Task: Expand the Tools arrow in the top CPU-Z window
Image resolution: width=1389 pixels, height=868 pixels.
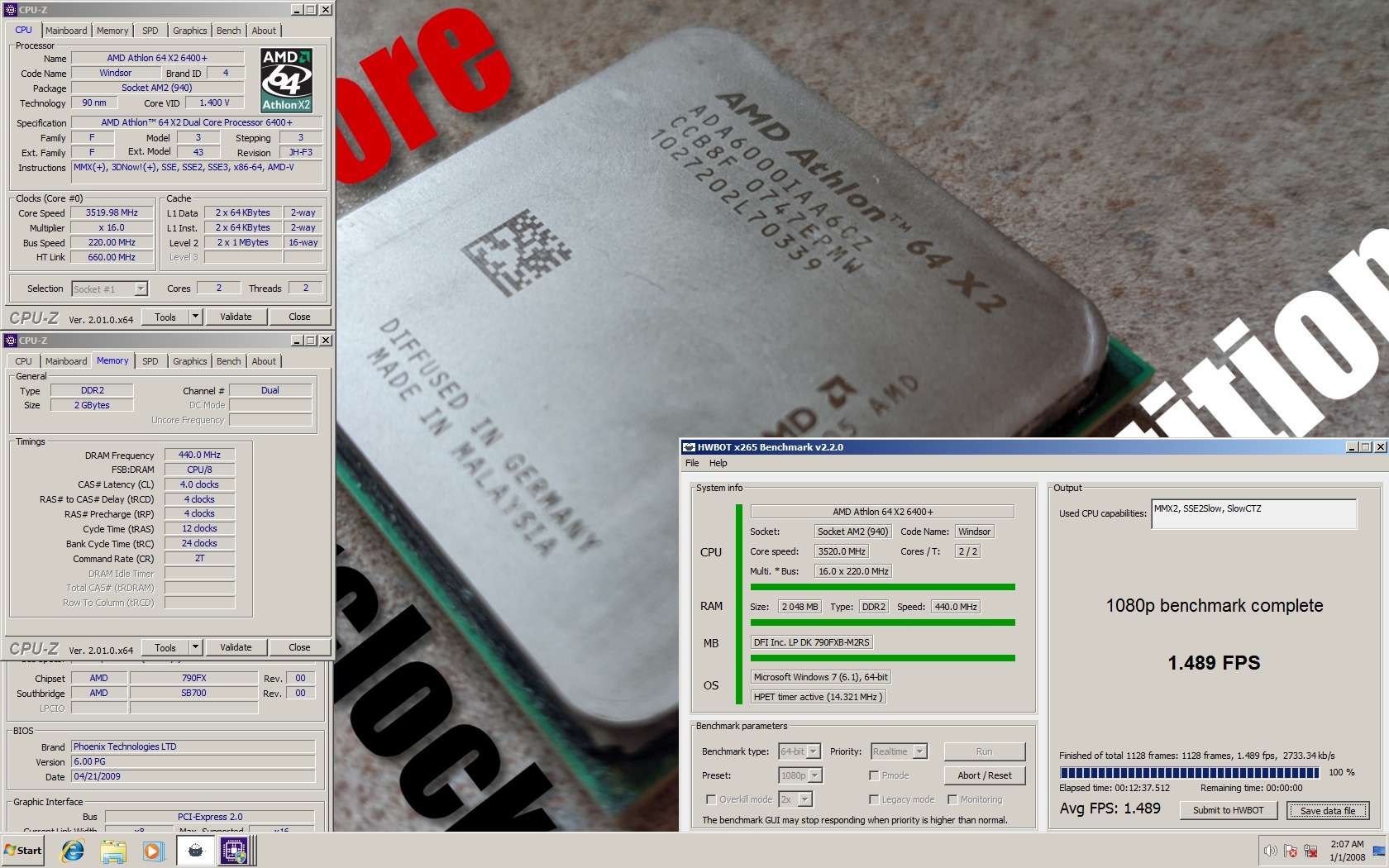Action: [196, 317]
